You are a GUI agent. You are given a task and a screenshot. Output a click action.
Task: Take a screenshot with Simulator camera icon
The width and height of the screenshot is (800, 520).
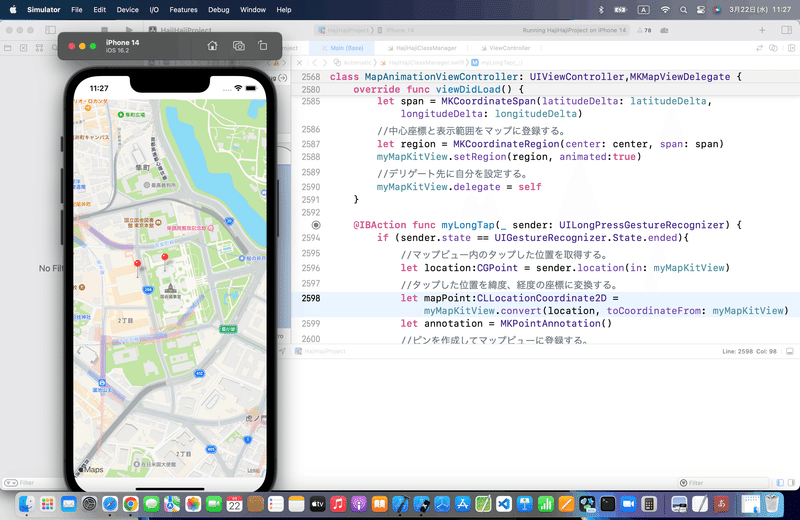click(x=238, y=46)
